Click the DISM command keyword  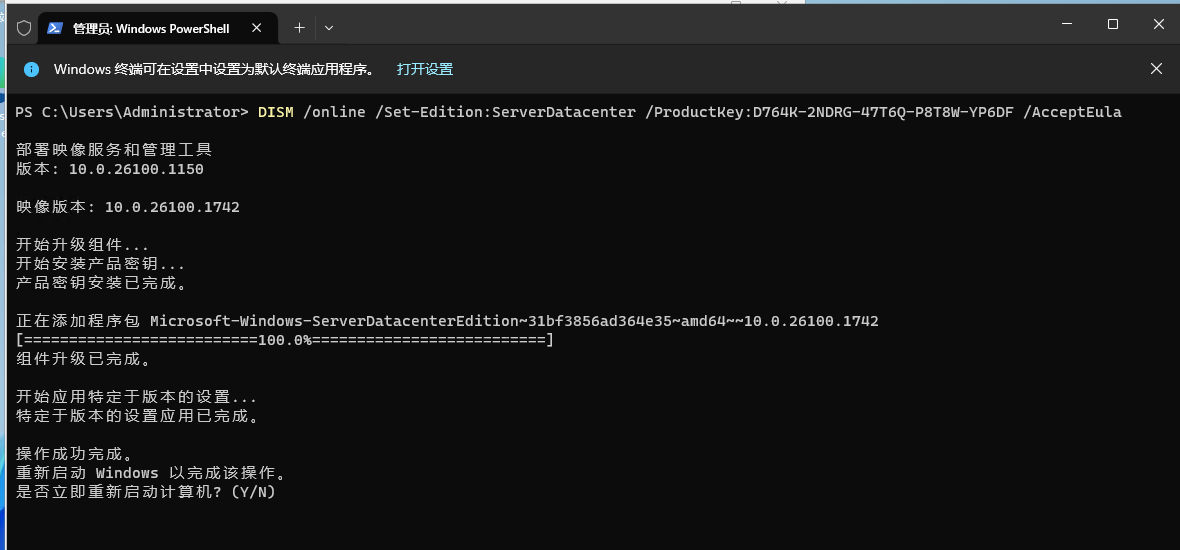(x=275, y=112)
